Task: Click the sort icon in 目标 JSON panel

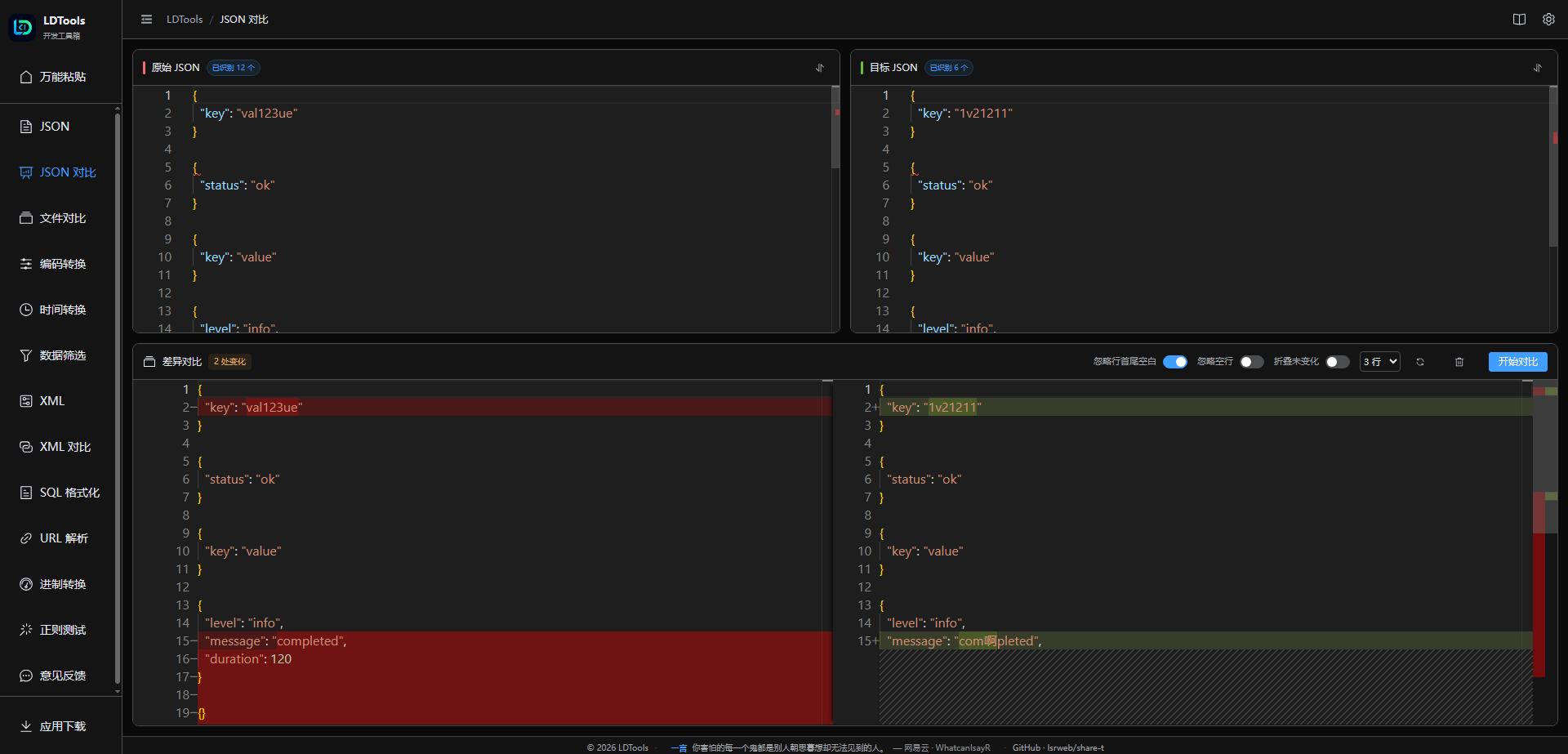Action: coord(1538,68)
